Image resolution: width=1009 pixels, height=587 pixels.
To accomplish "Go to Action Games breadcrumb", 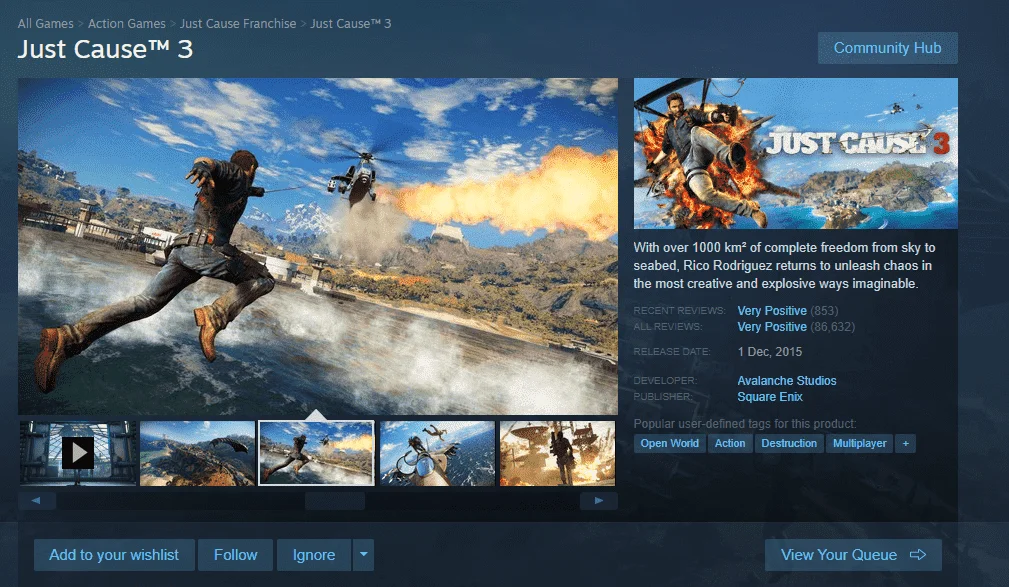I will tap(127, 24).
